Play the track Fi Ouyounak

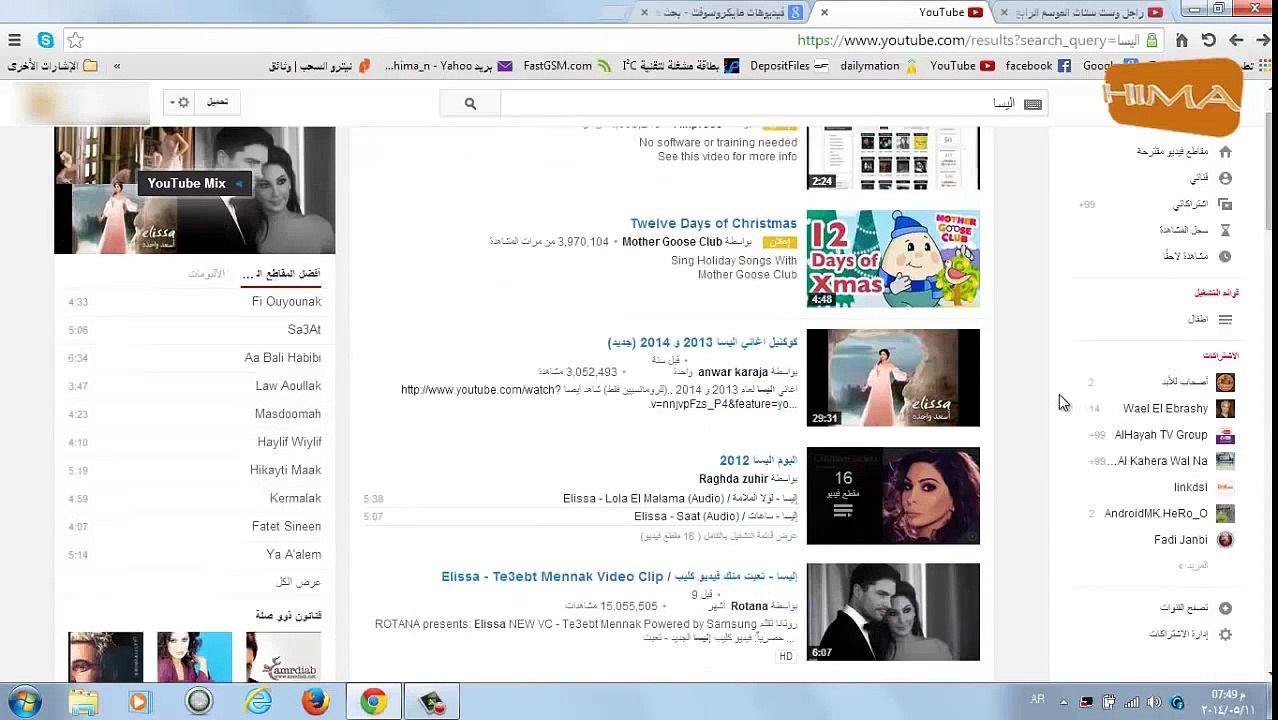click(x=286, y=301)
